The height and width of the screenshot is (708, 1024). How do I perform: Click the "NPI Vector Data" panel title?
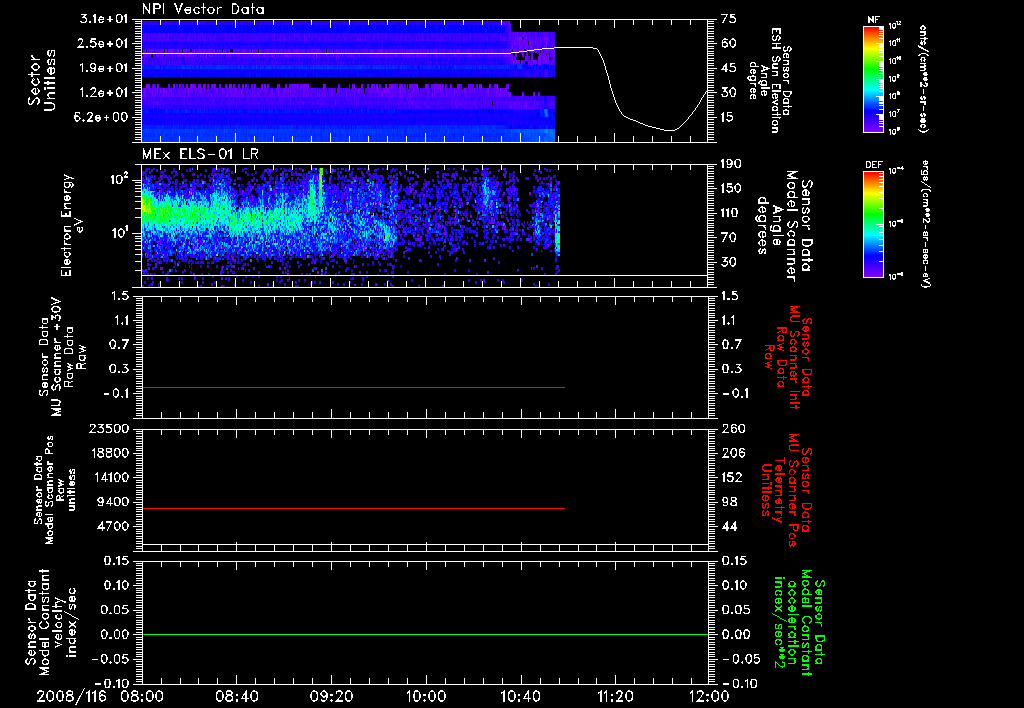[203, 9]
